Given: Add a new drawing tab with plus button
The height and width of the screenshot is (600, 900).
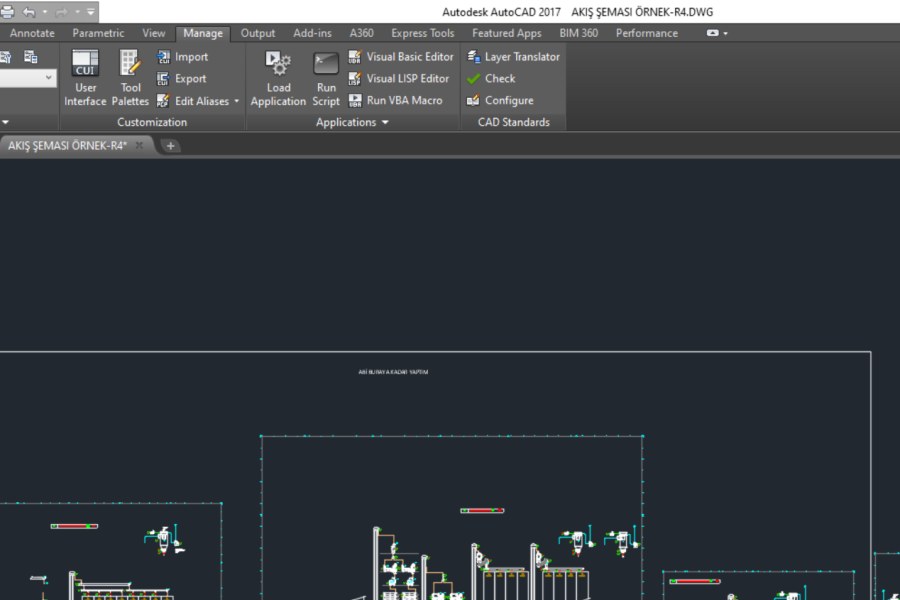Looking at the screenshot, I should tap(170, 146).
